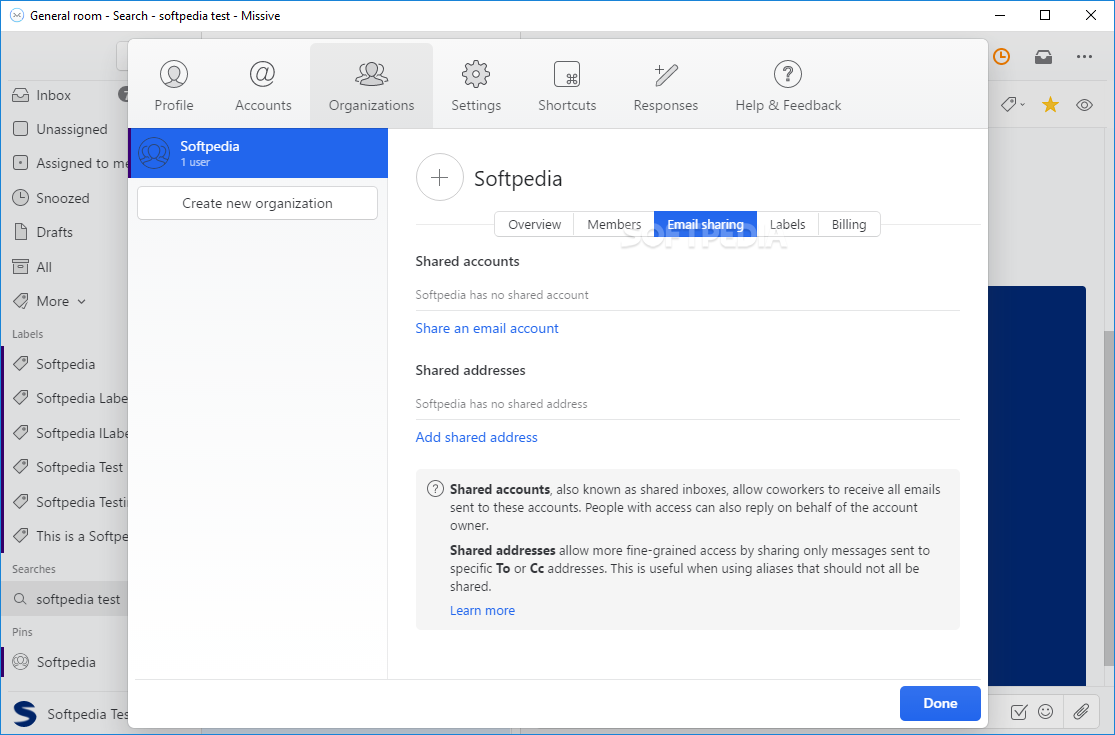Click the Softpedia S logo avatar at bottom
1115x735 pixels.
click(25, 714)
